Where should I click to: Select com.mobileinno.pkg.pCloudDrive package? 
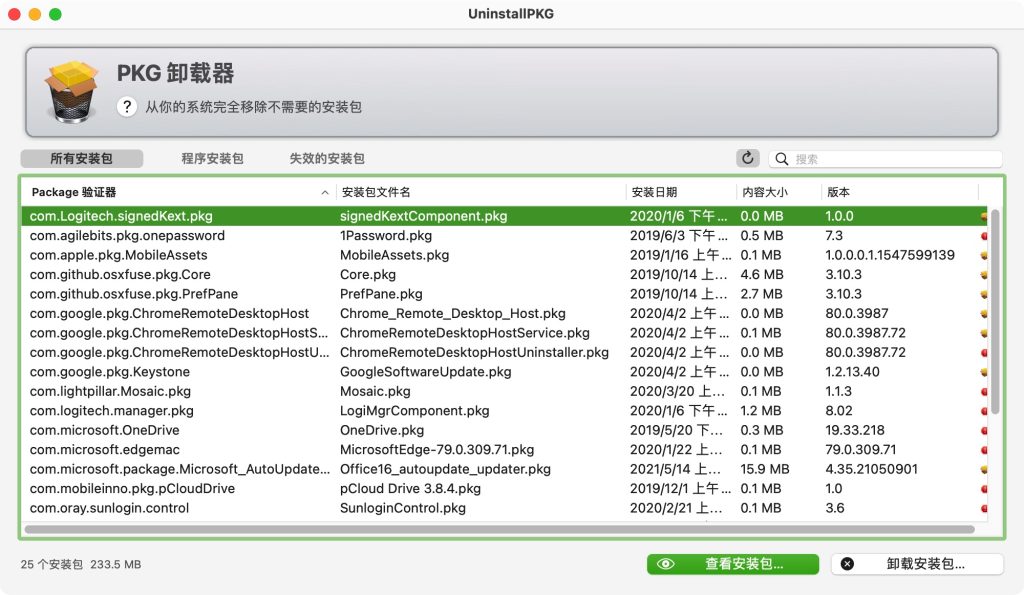(133, 489)
